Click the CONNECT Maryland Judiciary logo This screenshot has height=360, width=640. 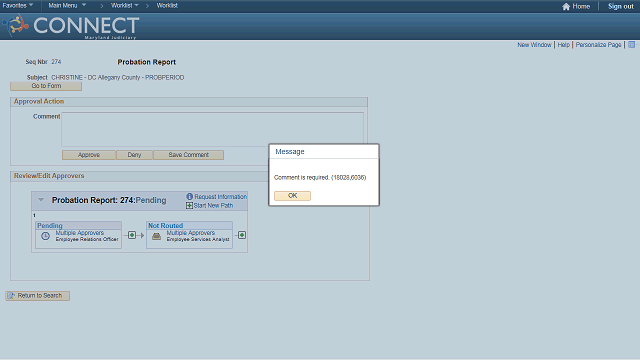click(x=71, y=27)
